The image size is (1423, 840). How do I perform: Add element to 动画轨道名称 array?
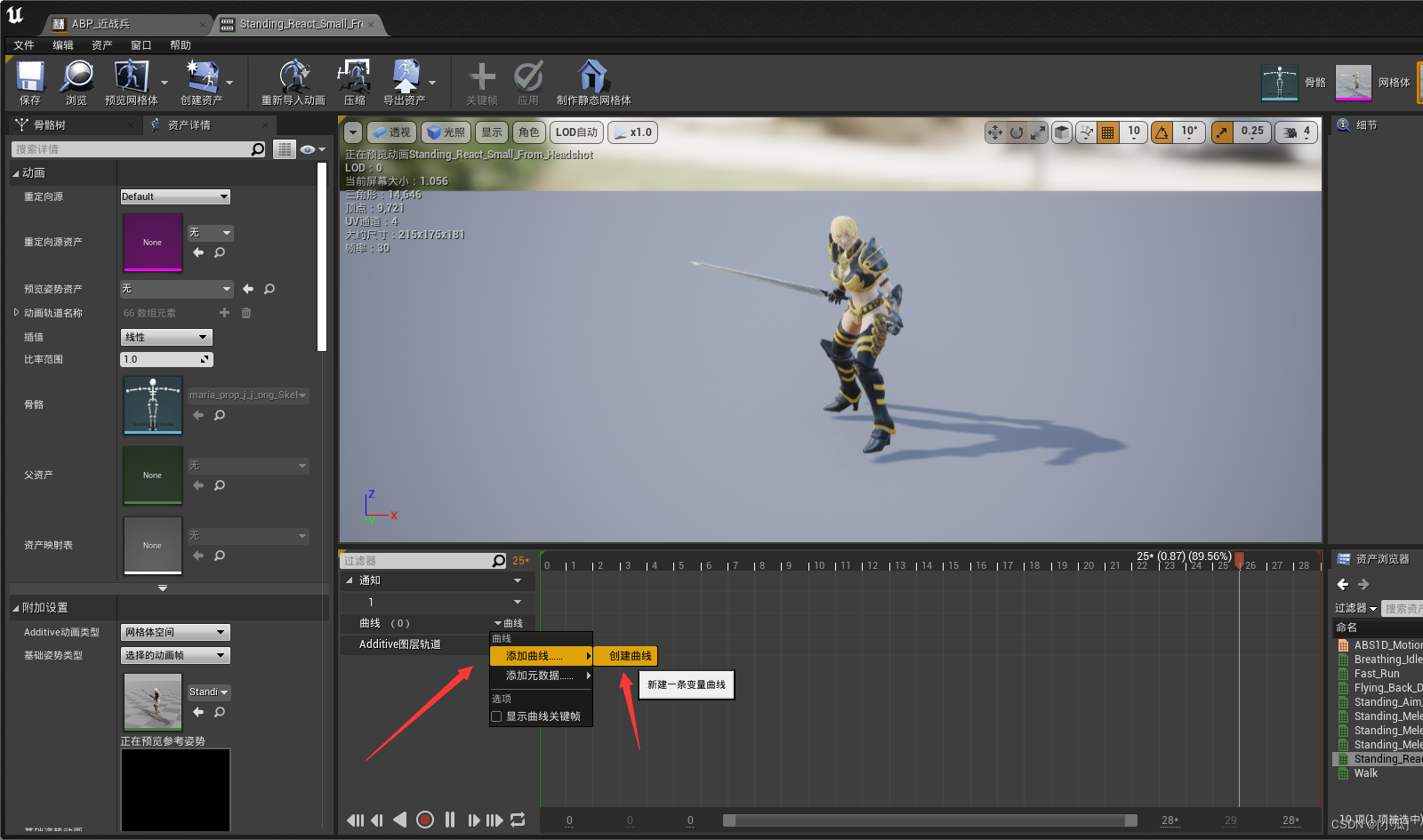click(x=224, y=313)
